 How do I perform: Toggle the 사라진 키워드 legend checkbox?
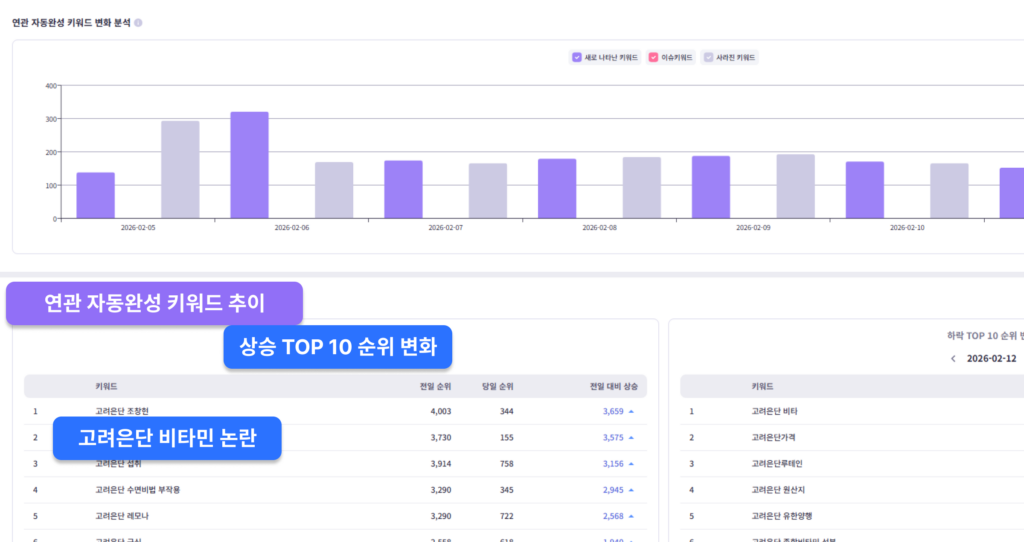coord(709,58)
